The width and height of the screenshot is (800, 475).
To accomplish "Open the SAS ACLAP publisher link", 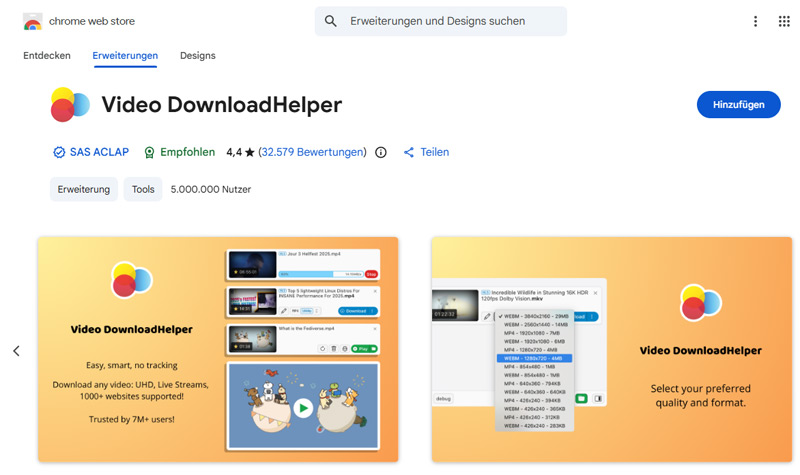I will point(99,152).
